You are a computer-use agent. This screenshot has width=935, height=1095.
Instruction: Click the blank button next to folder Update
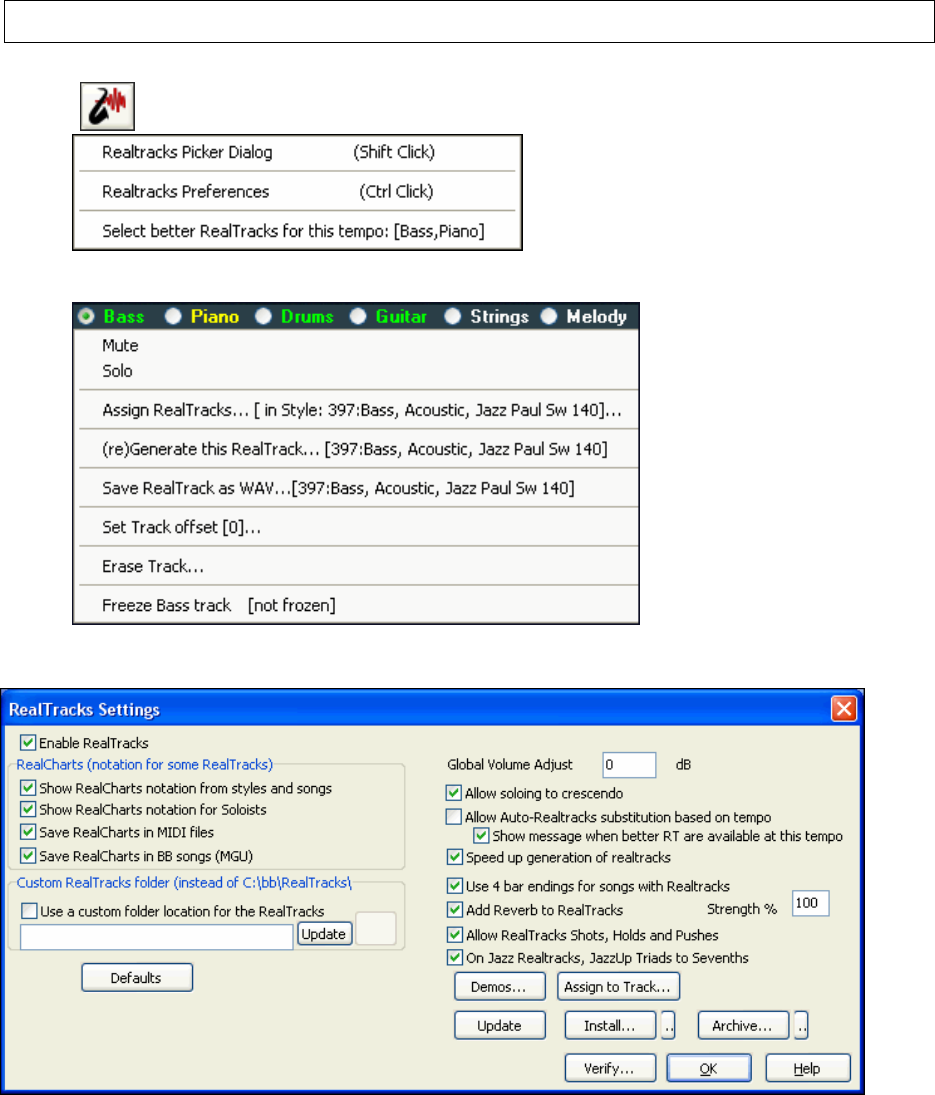[376, 928]
